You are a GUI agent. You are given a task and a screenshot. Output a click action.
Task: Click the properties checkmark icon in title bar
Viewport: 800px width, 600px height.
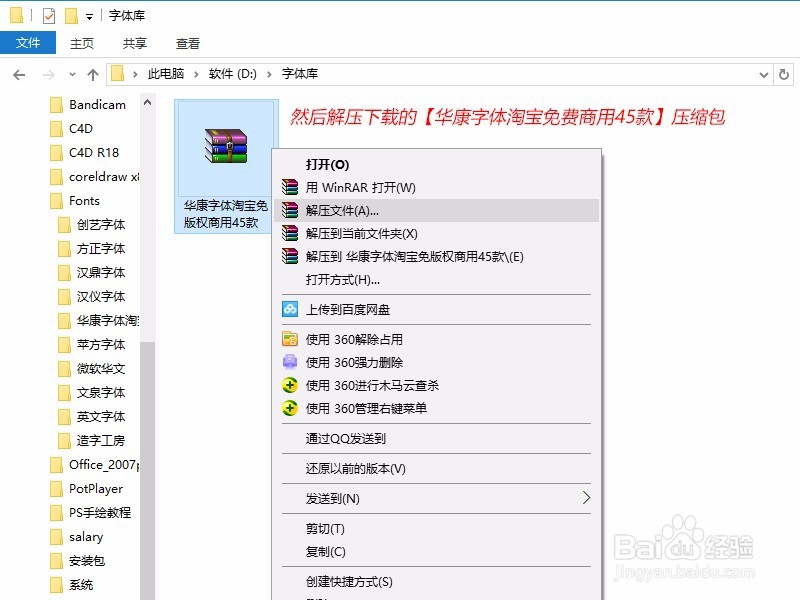(x=48, y=16)
